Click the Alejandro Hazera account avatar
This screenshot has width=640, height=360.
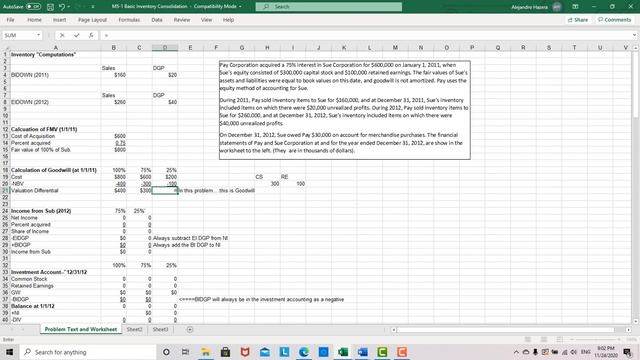557,7
